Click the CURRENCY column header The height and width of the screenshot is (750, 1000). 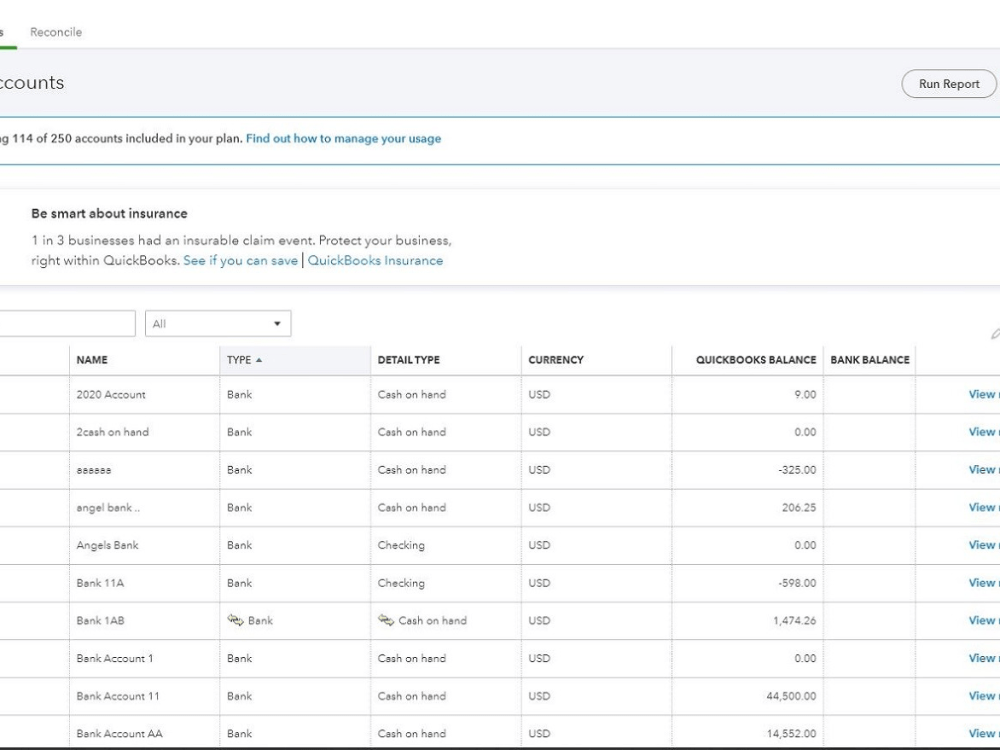(x=556, y=360)
